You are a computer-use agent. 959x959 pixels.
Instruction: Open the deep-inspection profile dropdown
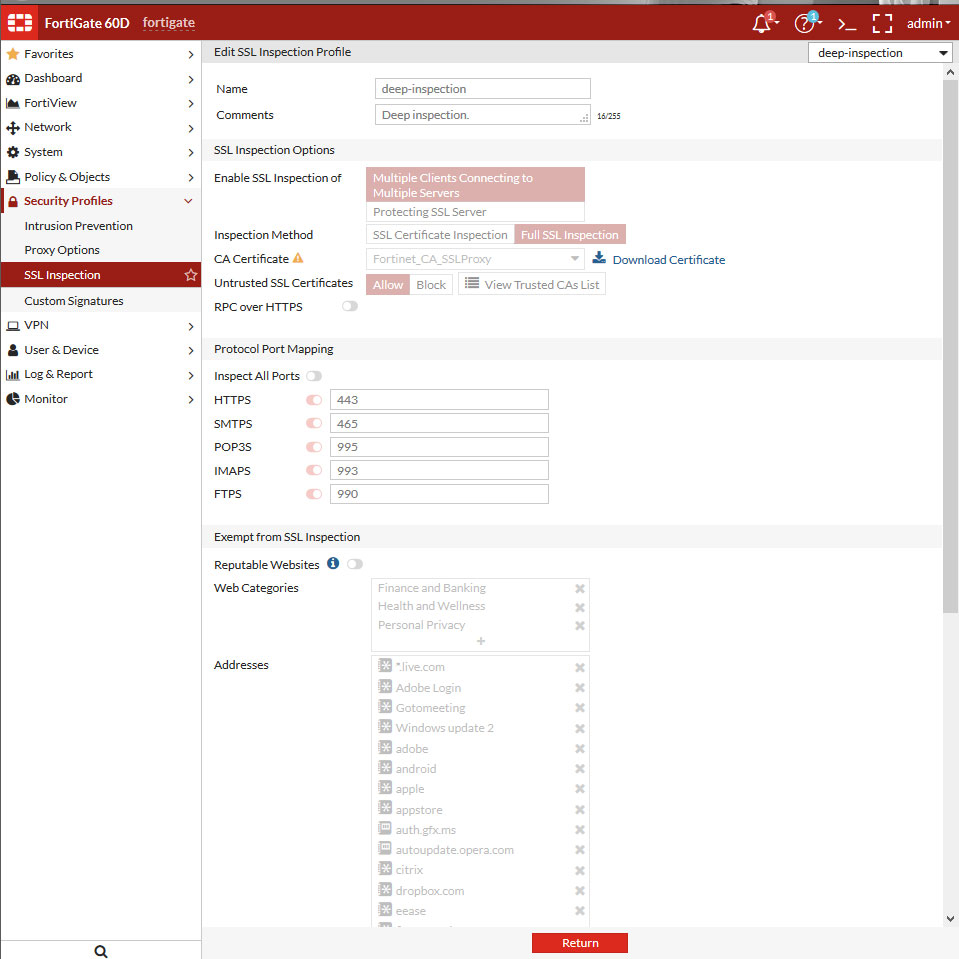879,53
